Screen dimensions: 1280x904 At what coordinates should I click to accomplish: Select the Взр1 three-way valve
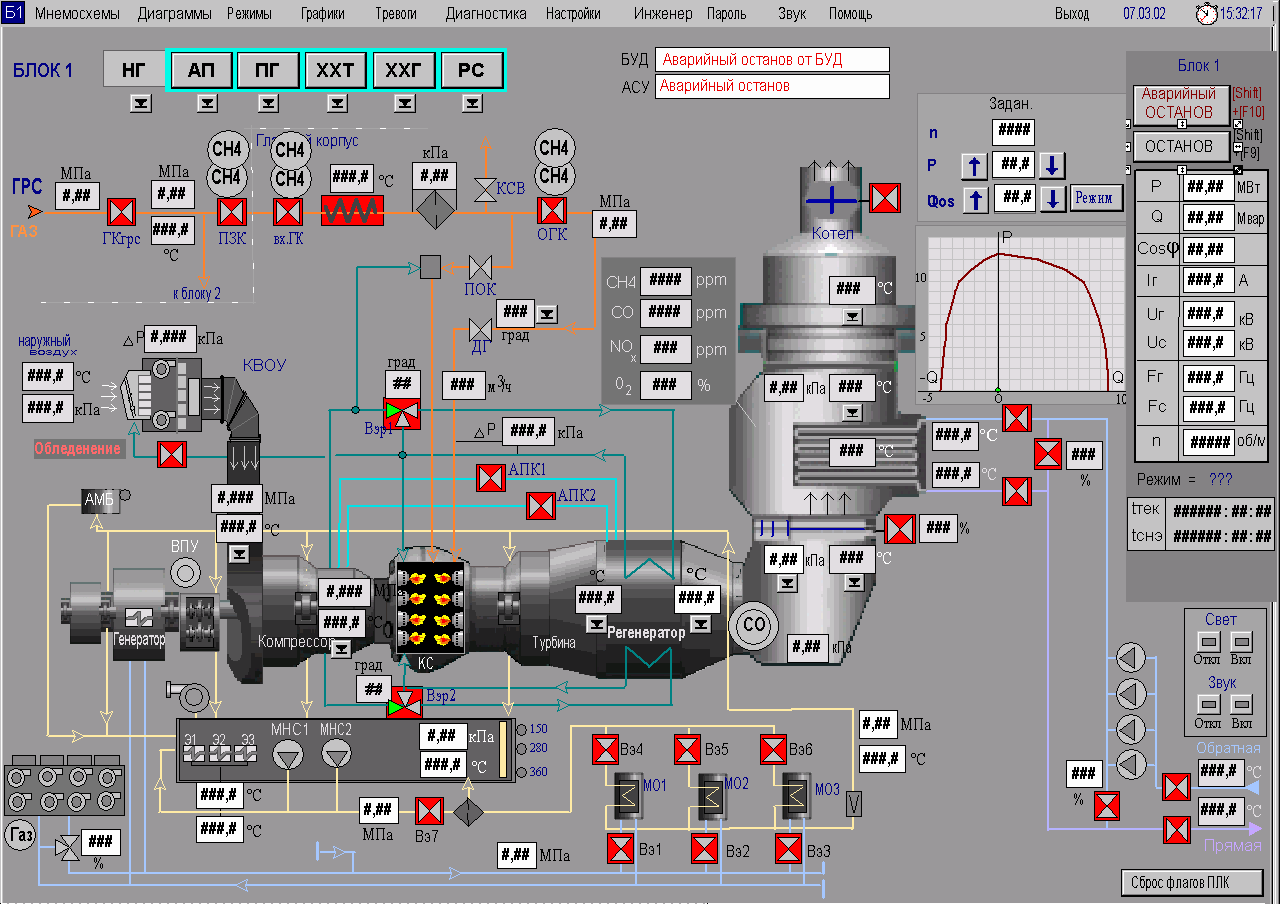402,414
